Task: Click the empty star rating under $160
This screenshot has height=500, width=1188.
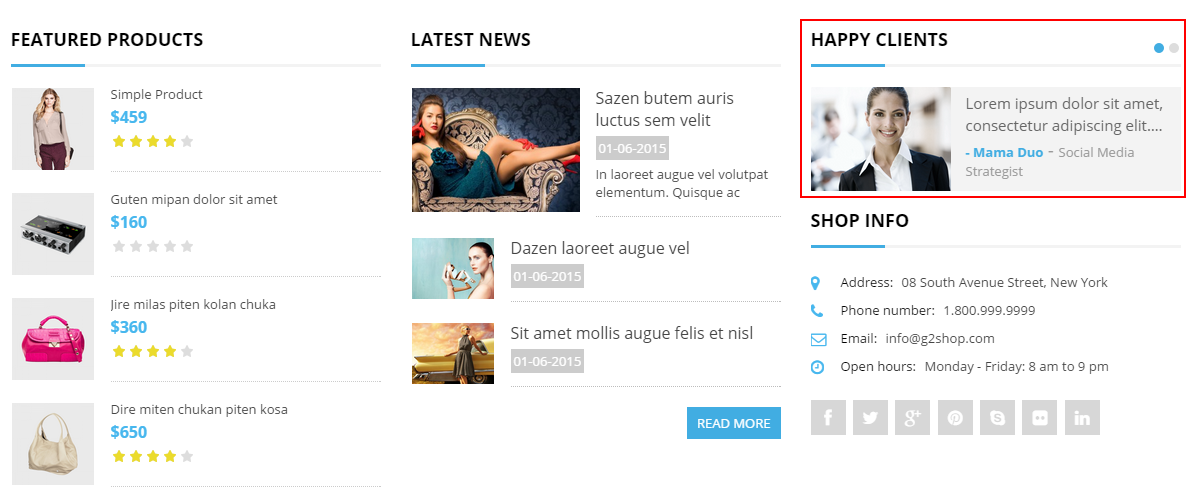Action: pos(152,246)
